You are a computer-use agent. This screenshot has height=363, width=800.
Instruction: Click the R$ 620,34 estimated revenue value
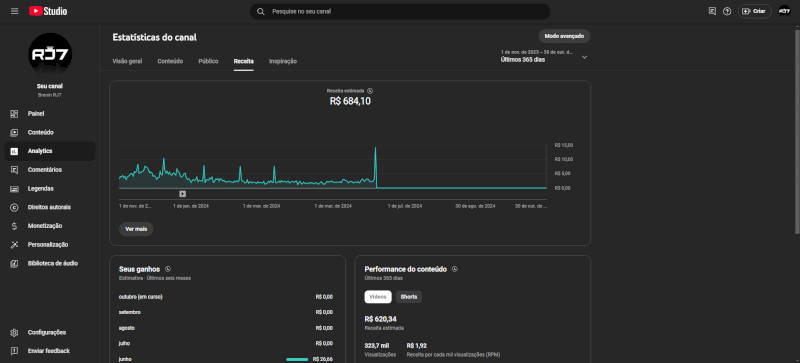click(x=381, y=319)
